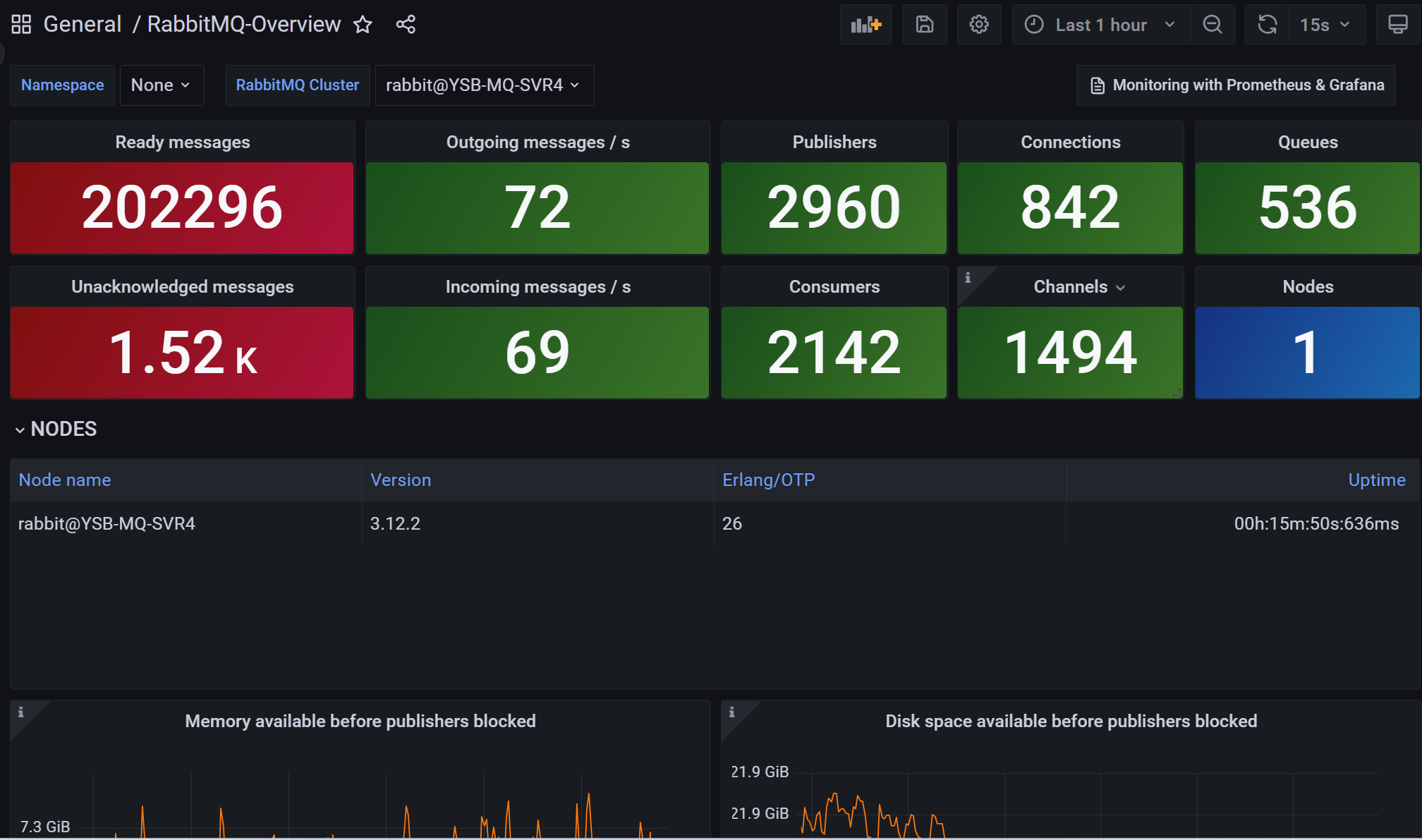The height and width of the screenshot is (840, 1422).
Task: Click the dashboards grid icon
Action: pyautogui.click(x=21, y=25)
